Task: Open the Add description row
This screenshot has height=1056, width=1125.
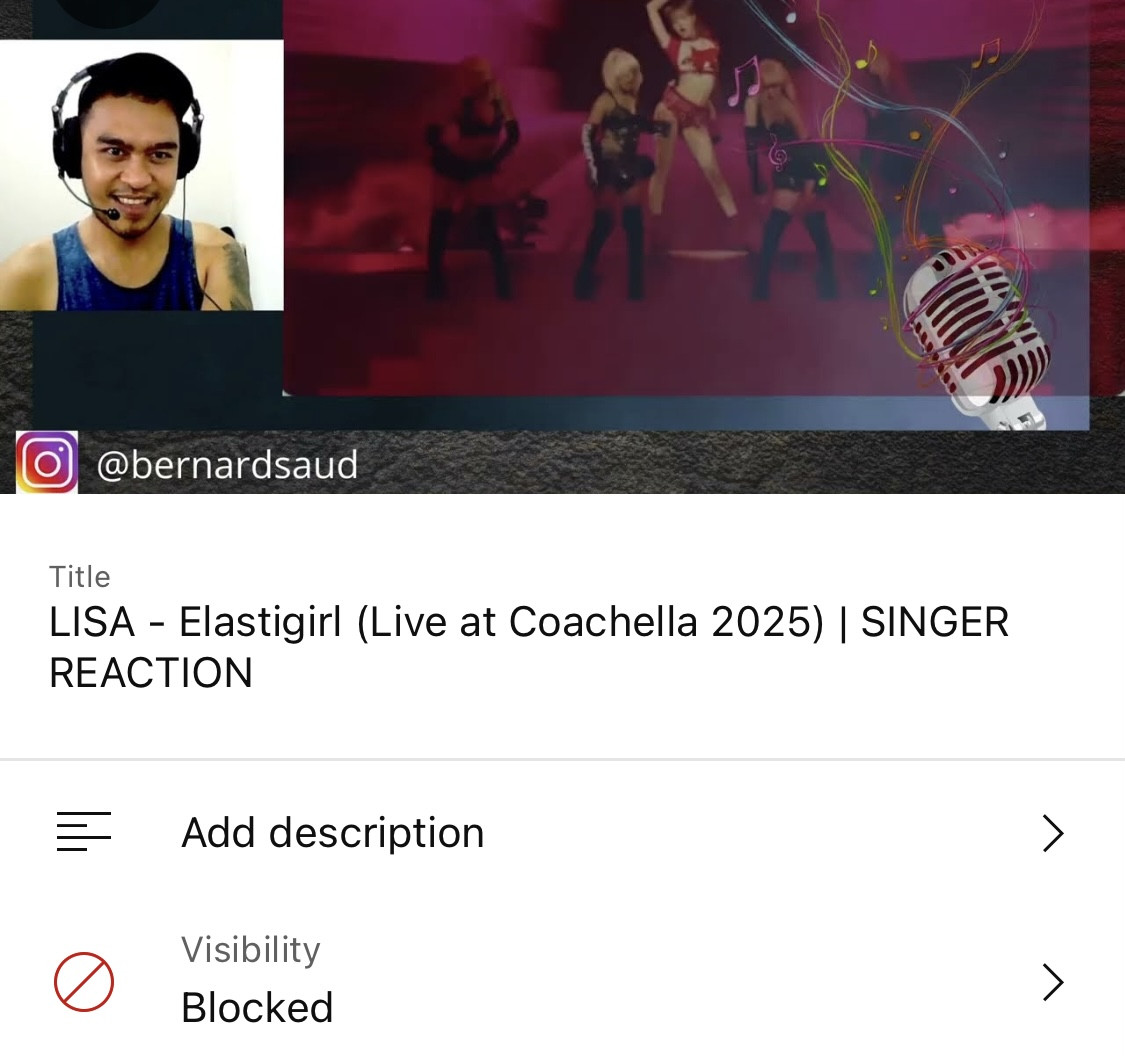Action: click(562, 833)
